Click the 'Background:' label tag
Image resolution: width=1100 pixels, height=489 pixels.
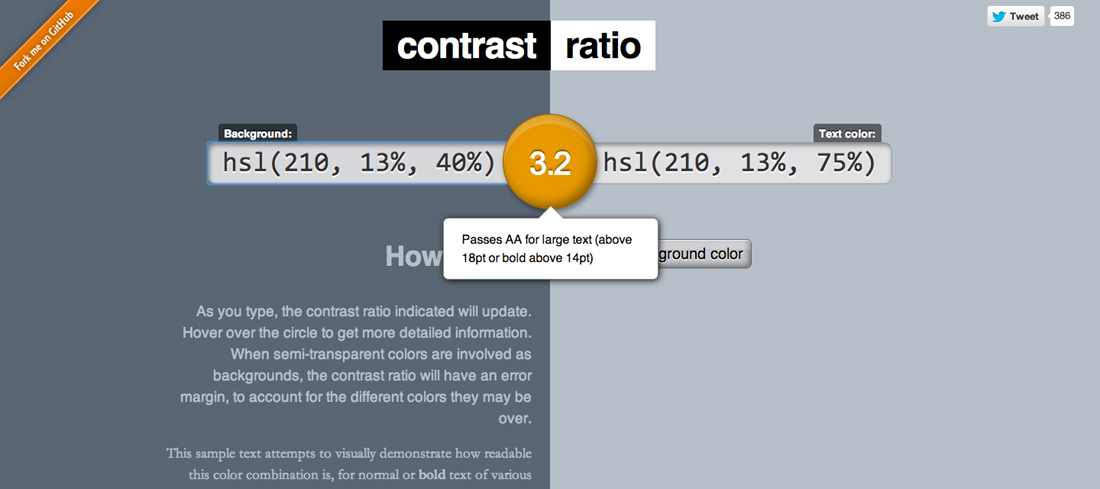click(257, 133)
